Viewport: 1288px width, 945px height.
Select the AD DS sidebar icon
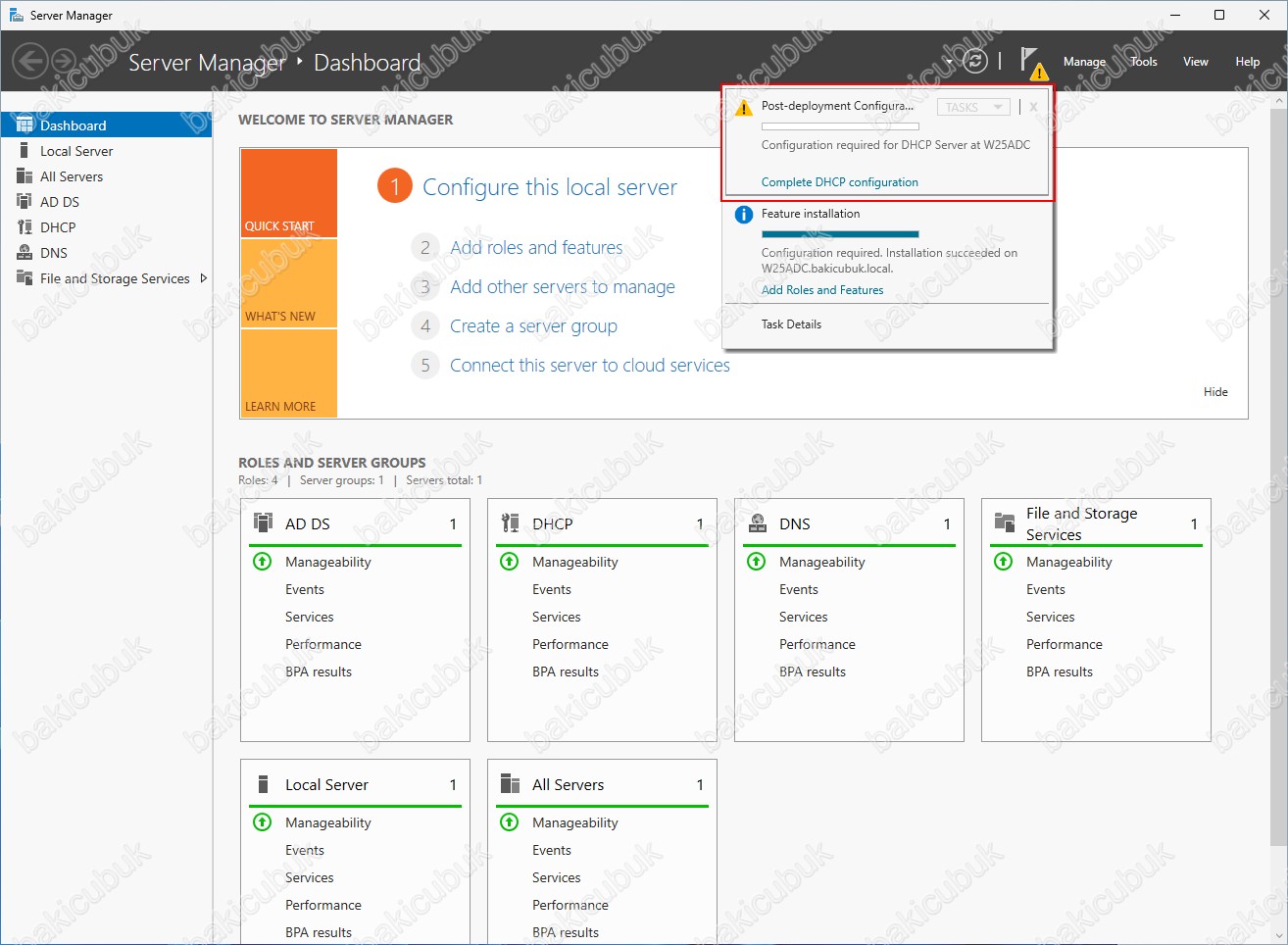pos(25,201)
